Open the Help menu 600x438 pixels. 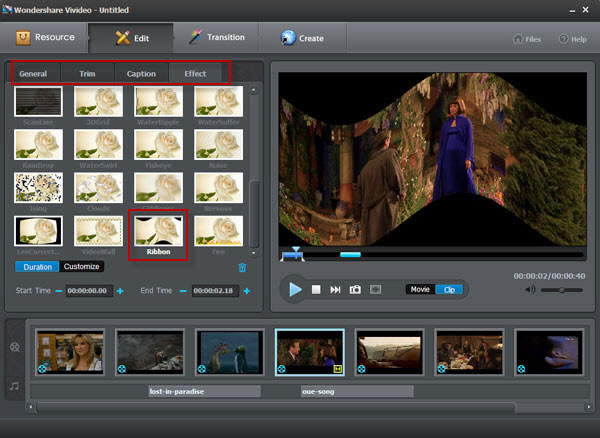pos(573,39)
